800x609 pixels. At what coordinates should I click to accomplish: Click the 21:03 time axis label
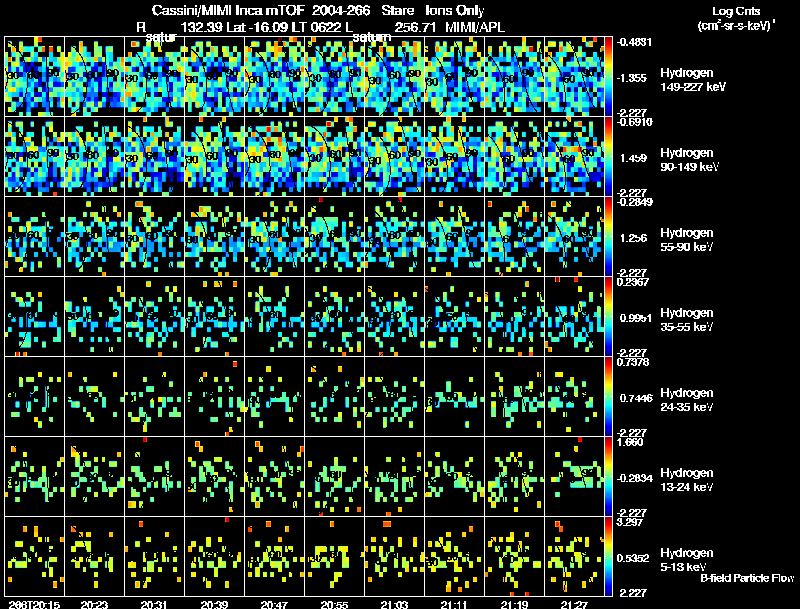pos(394,604)
